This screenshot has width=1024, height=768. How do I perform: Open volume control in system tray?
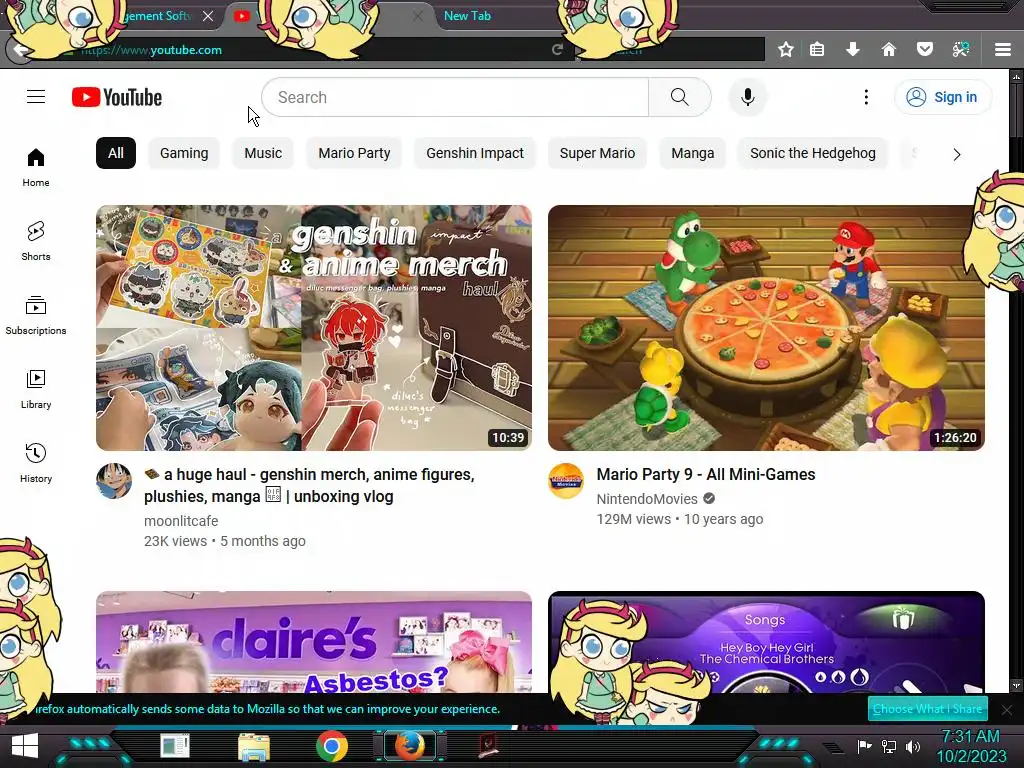[913, 746]
